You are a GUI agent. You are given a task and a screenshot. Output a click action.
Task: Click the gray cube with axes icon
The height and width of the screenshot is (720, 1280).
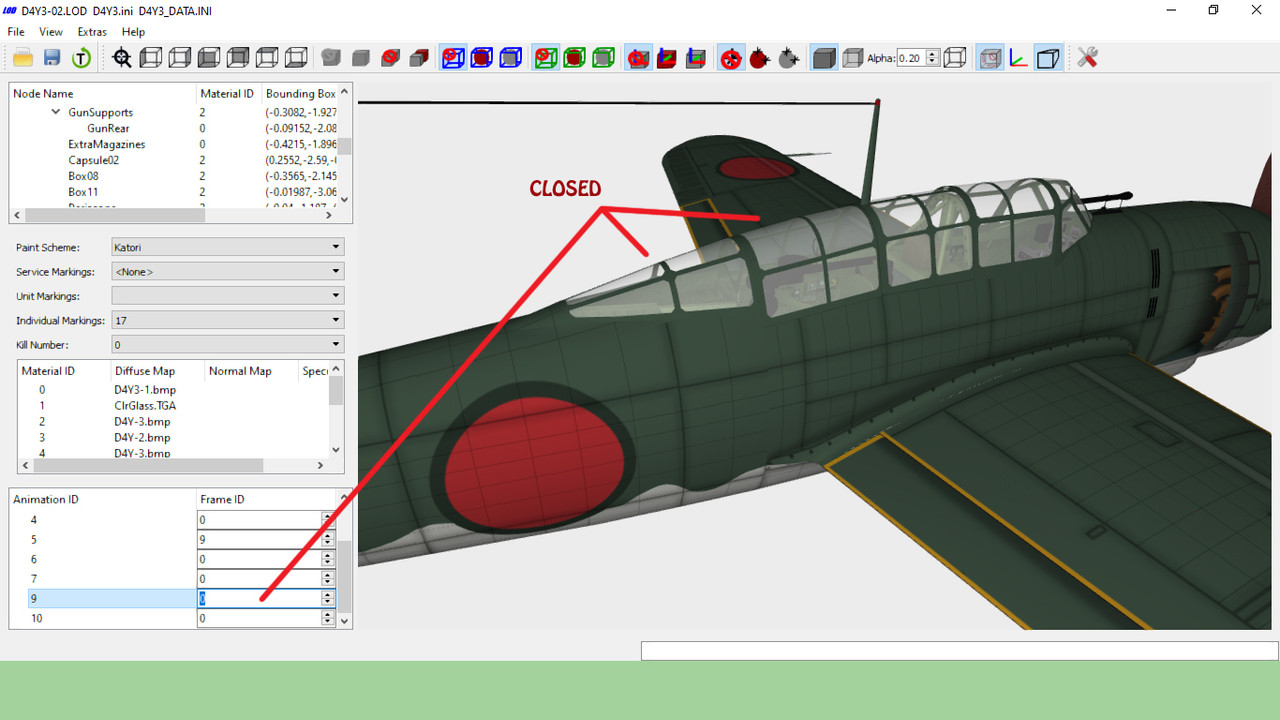696,58
